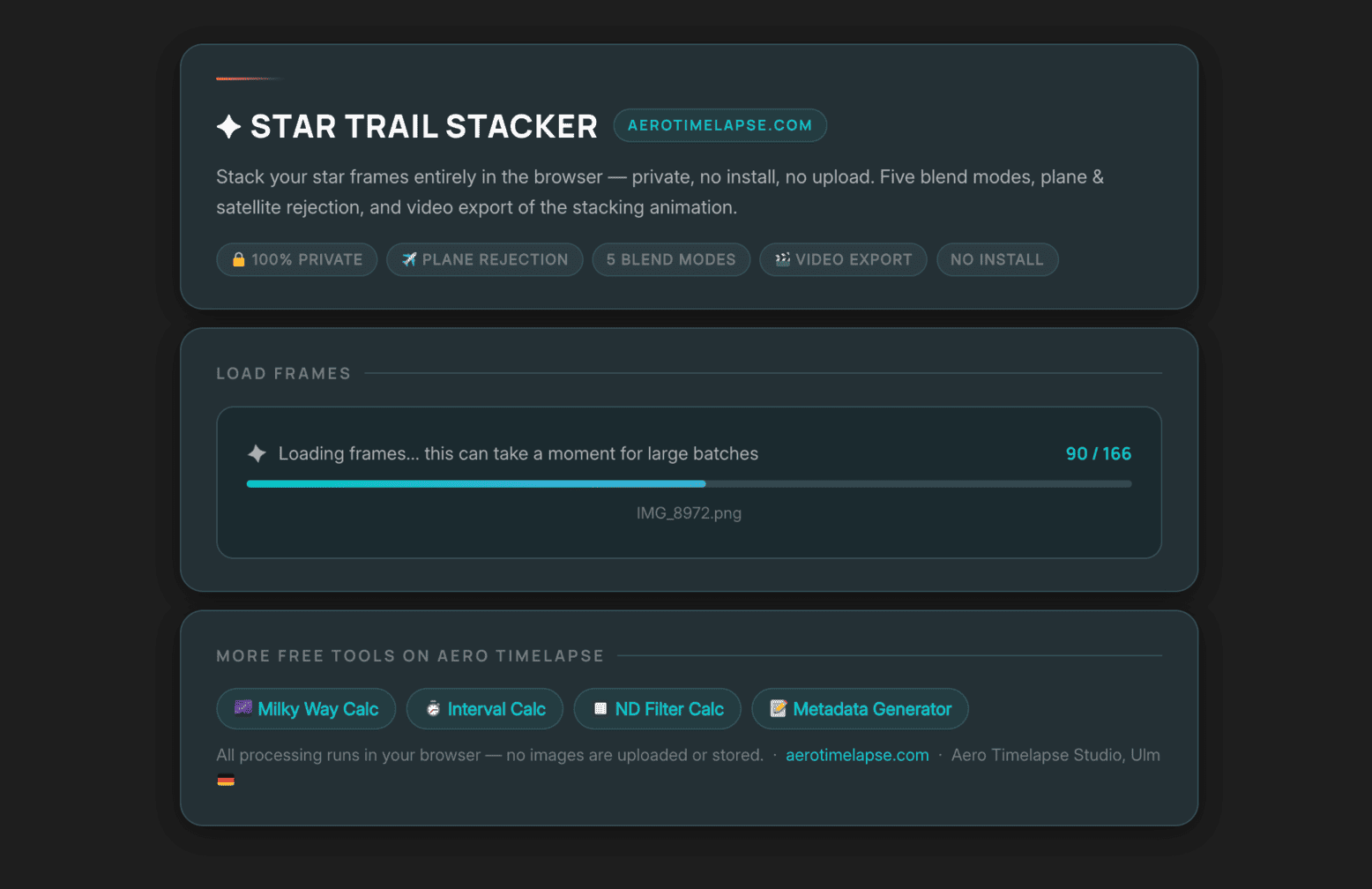Select the 5 BLEND MODES badge
Viewport: 1372px width, 889px height.
tap(671, 259)
